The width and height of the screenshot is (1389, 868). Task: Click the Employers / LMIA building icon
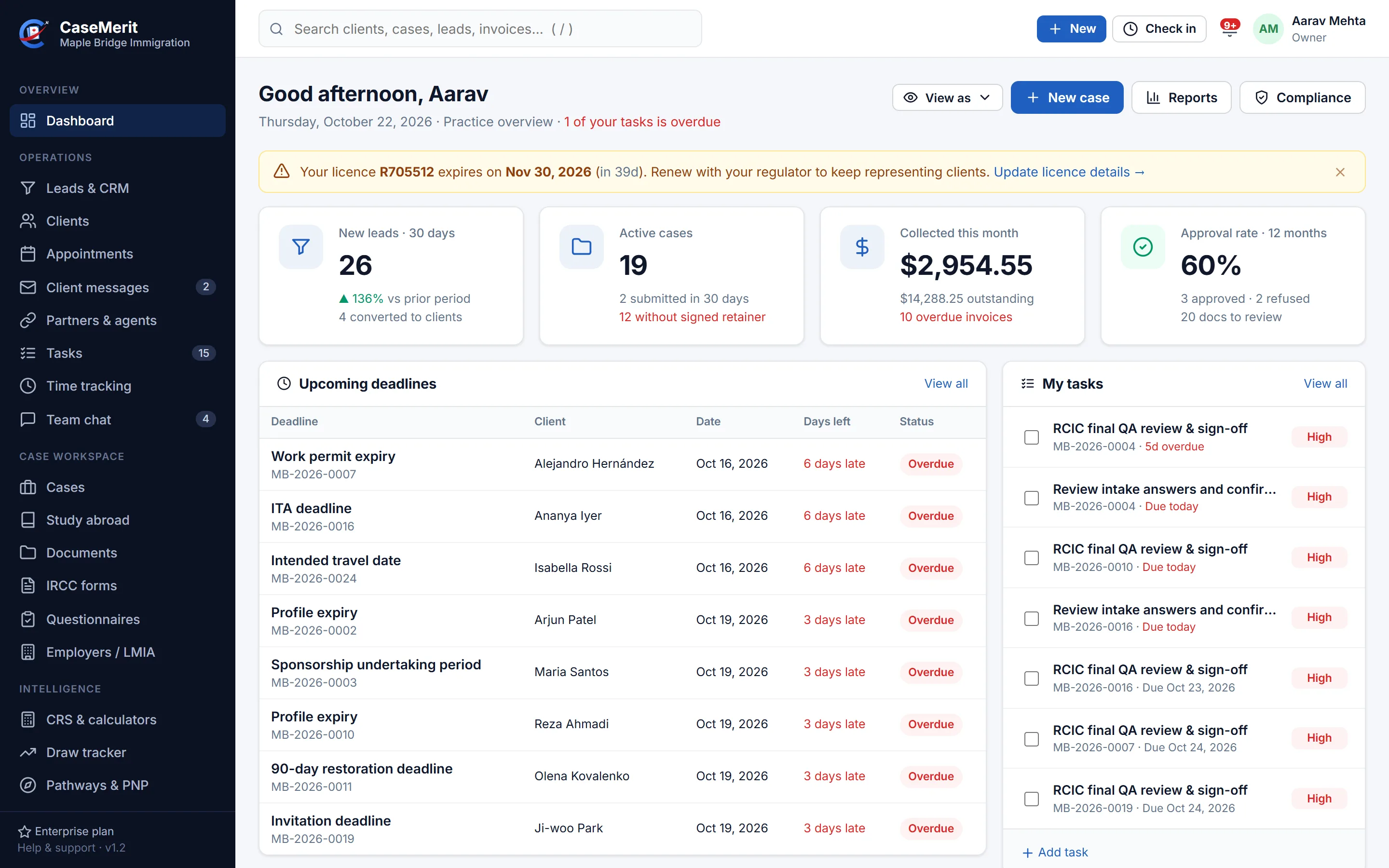[x=27, y=652]
